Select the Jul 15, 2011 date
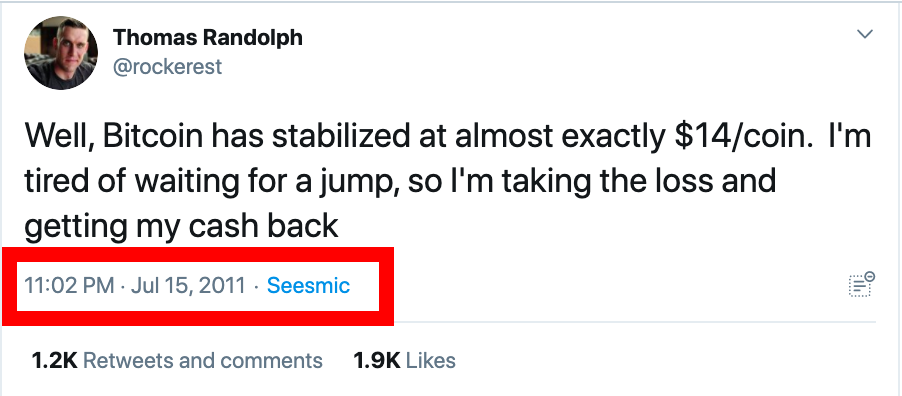The width and height of the screenshot is (902, 396). tap(188, 285)
